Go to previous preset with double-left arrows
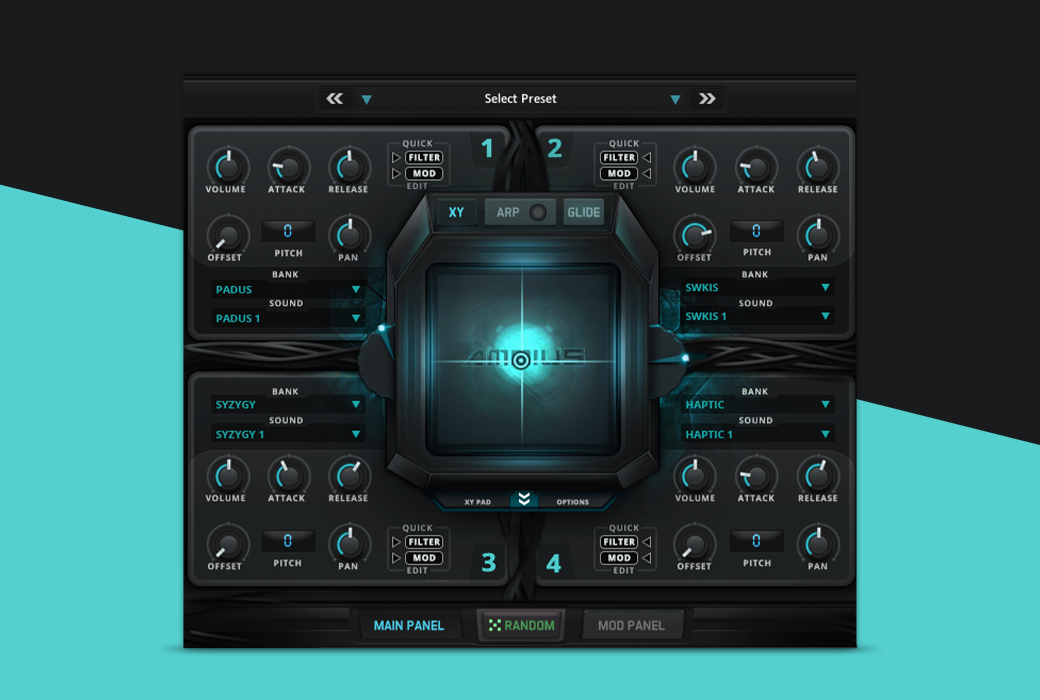Screen dimensions: 1040x700 (x=334, y=99)
